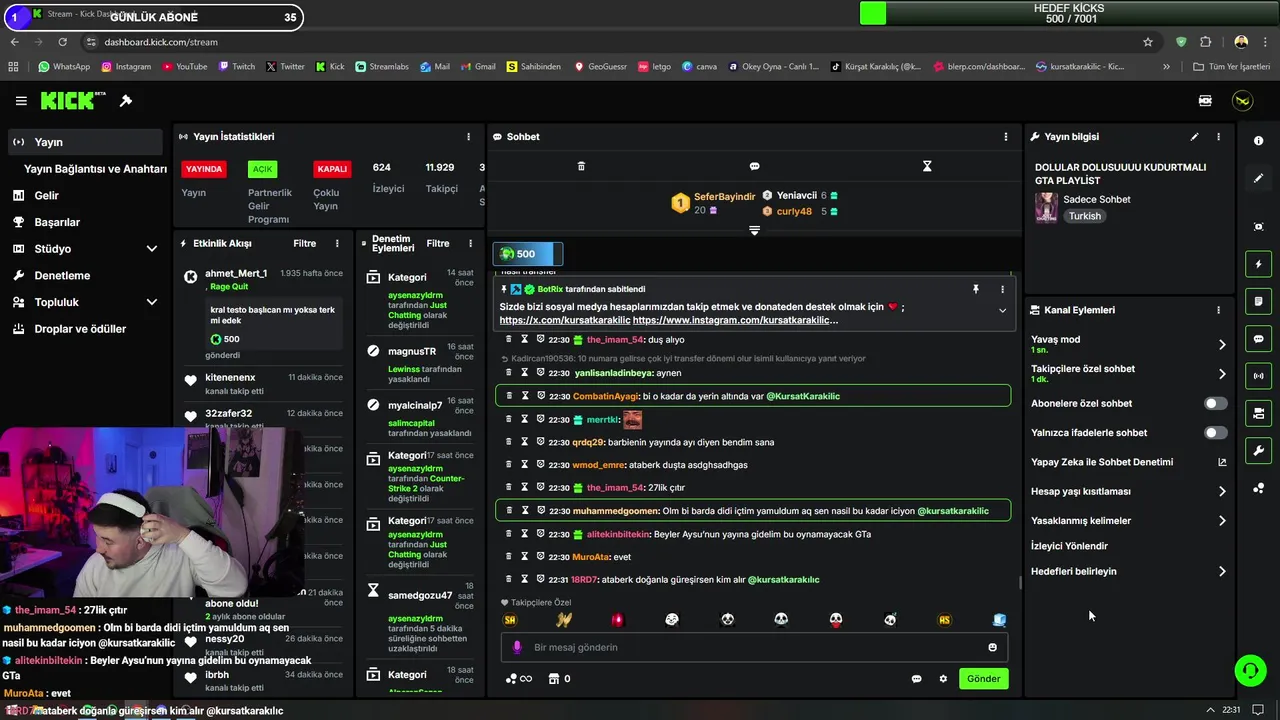Click the emoji picker in message box

(992, 647)
